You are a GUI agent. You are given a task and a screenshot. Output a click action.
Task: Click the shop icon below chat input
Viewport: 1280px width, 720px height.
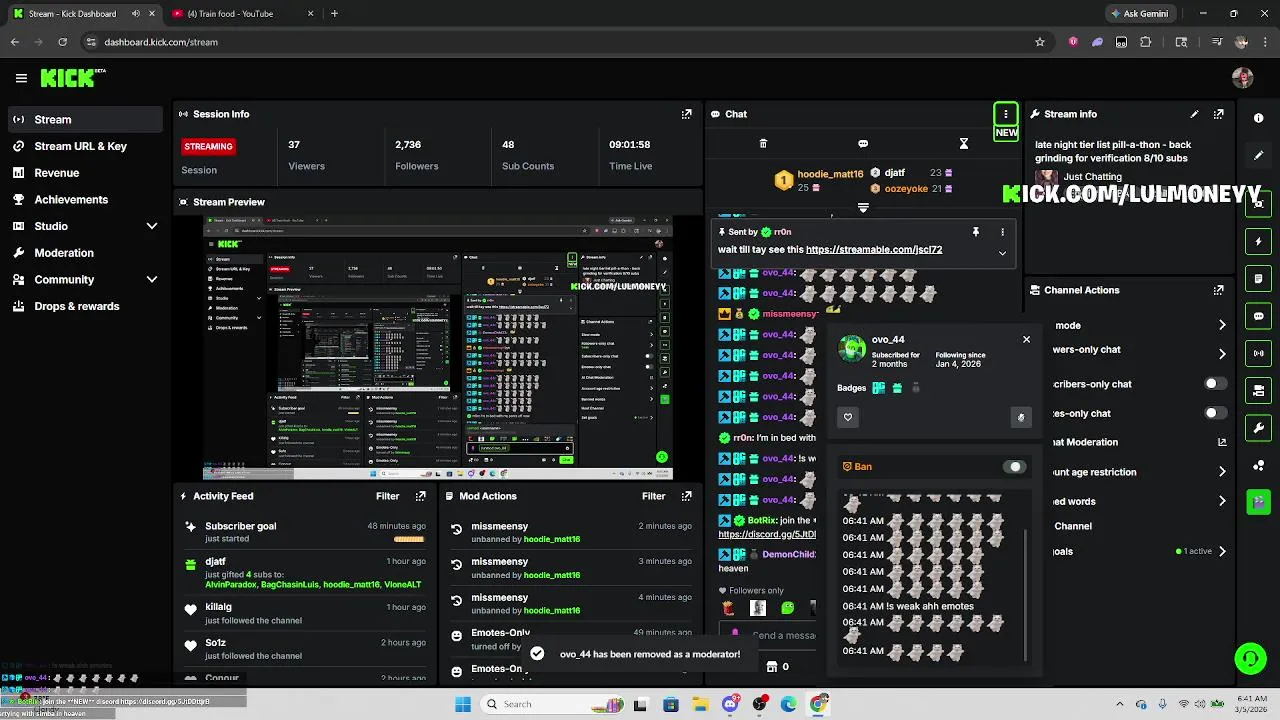coord(771,666)
